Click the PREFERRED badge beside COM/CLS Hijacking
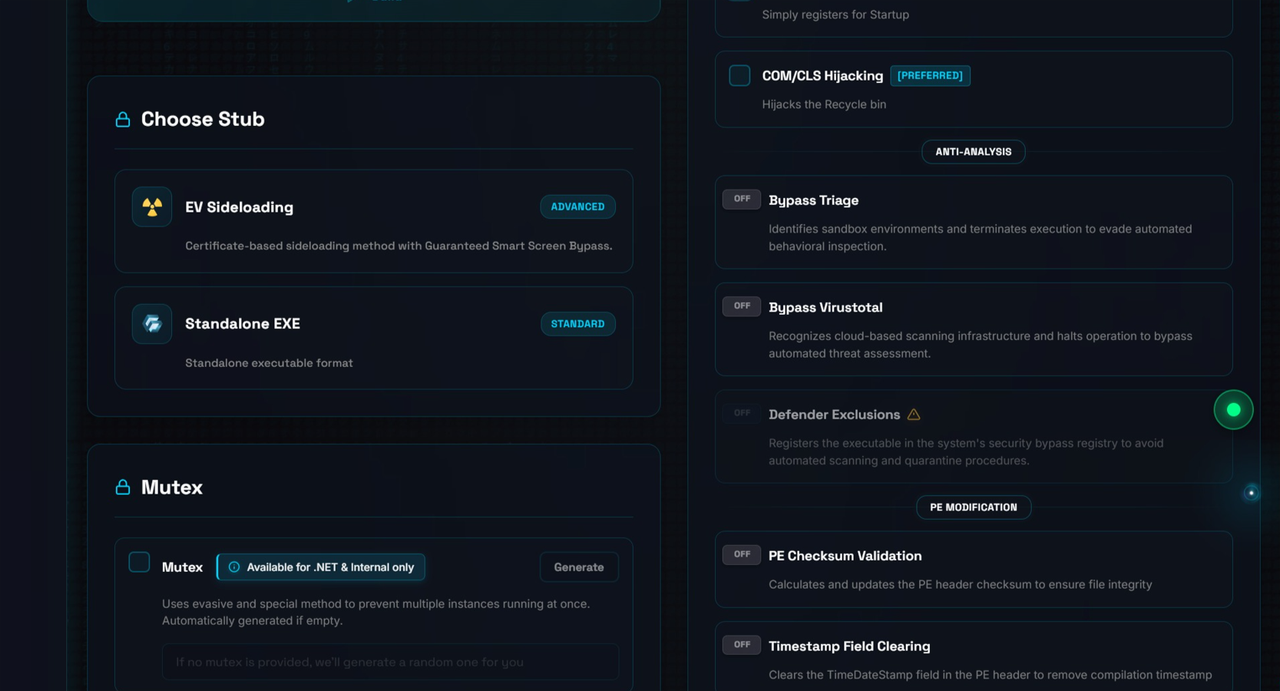Image resolution: width=1280 pixels, height=691 pixels. pos(930,76)
